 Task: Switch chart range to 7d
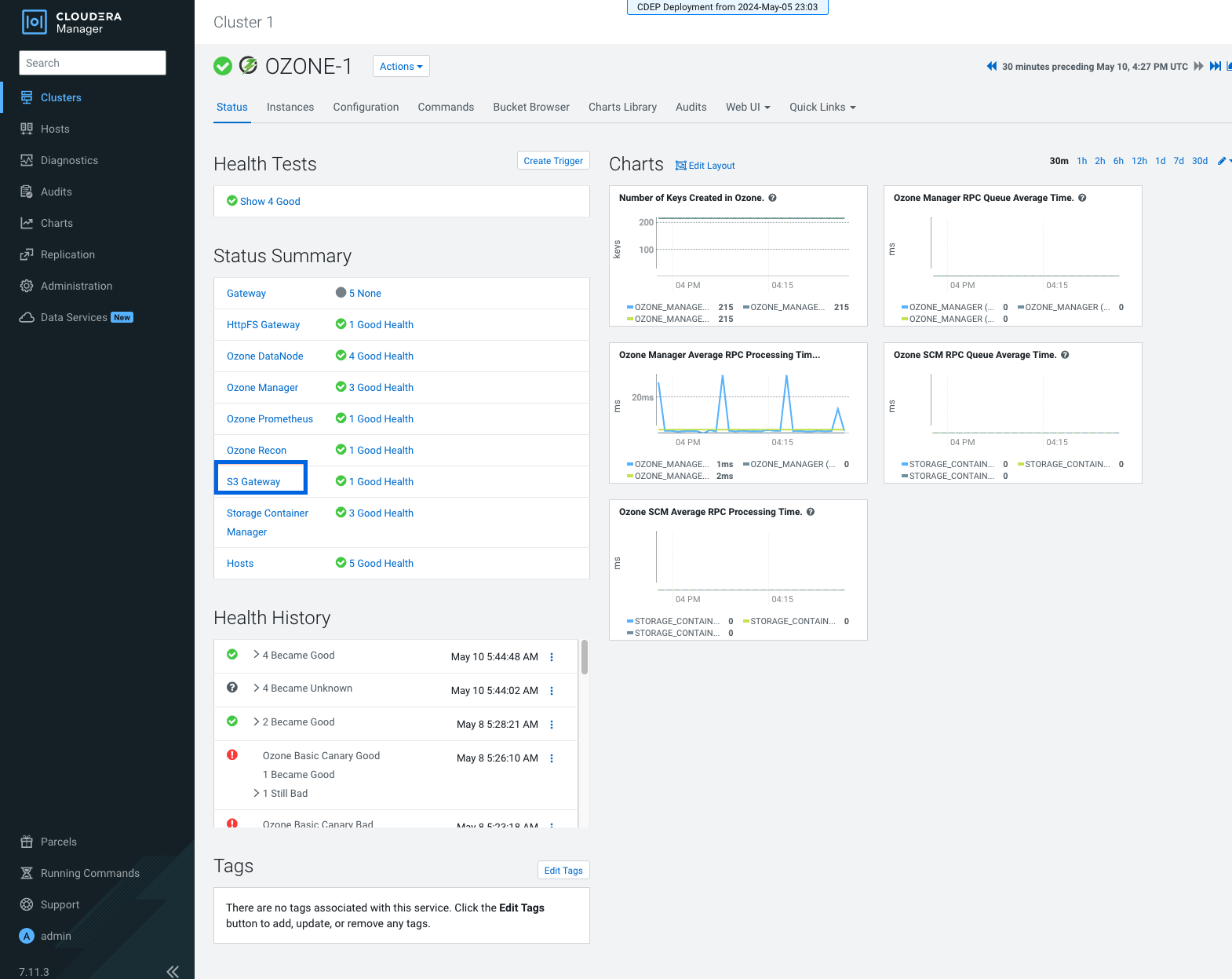[x=1178, y=161]
